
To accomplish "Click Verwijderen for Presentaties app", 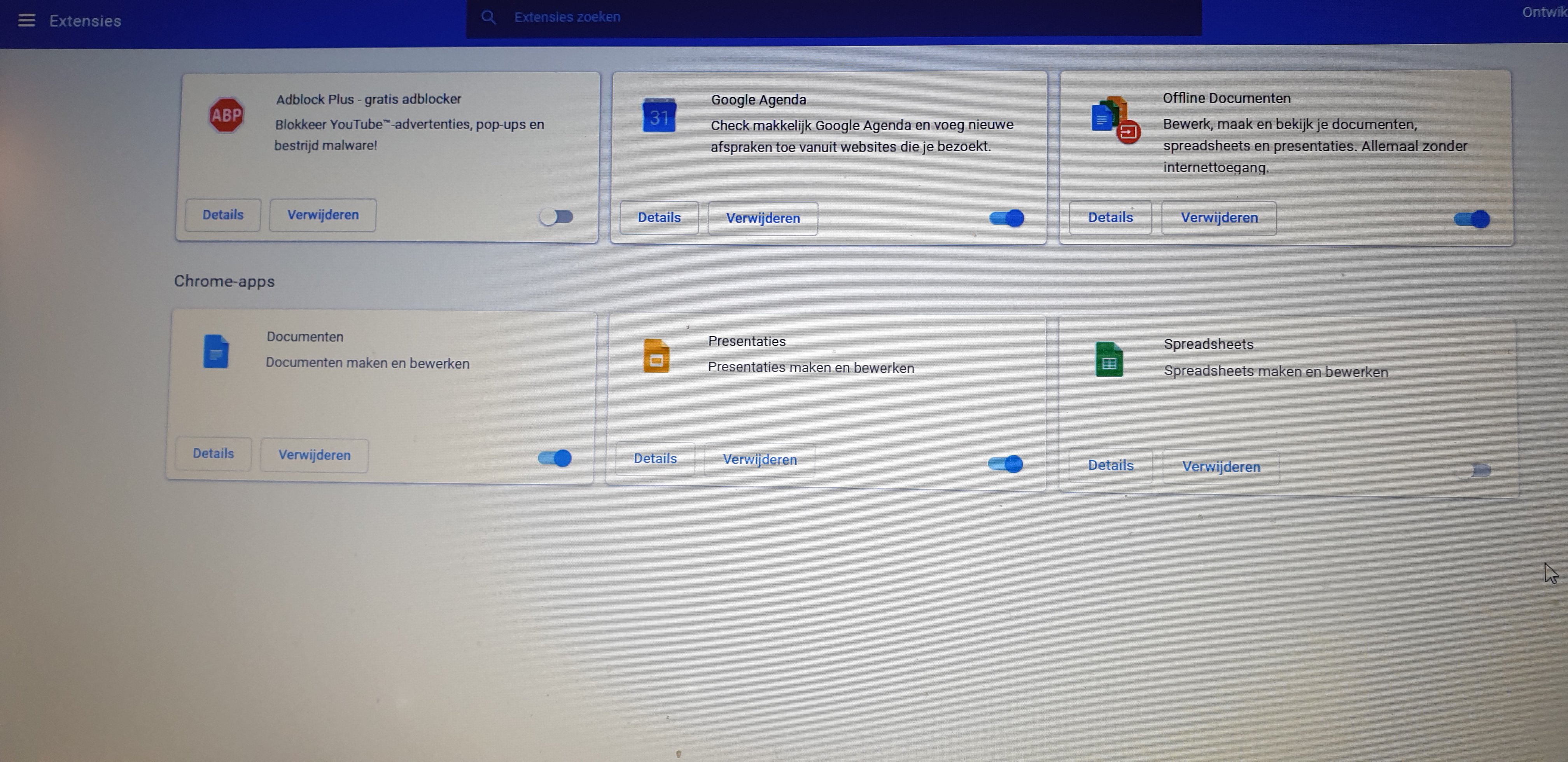I will 759,460.
